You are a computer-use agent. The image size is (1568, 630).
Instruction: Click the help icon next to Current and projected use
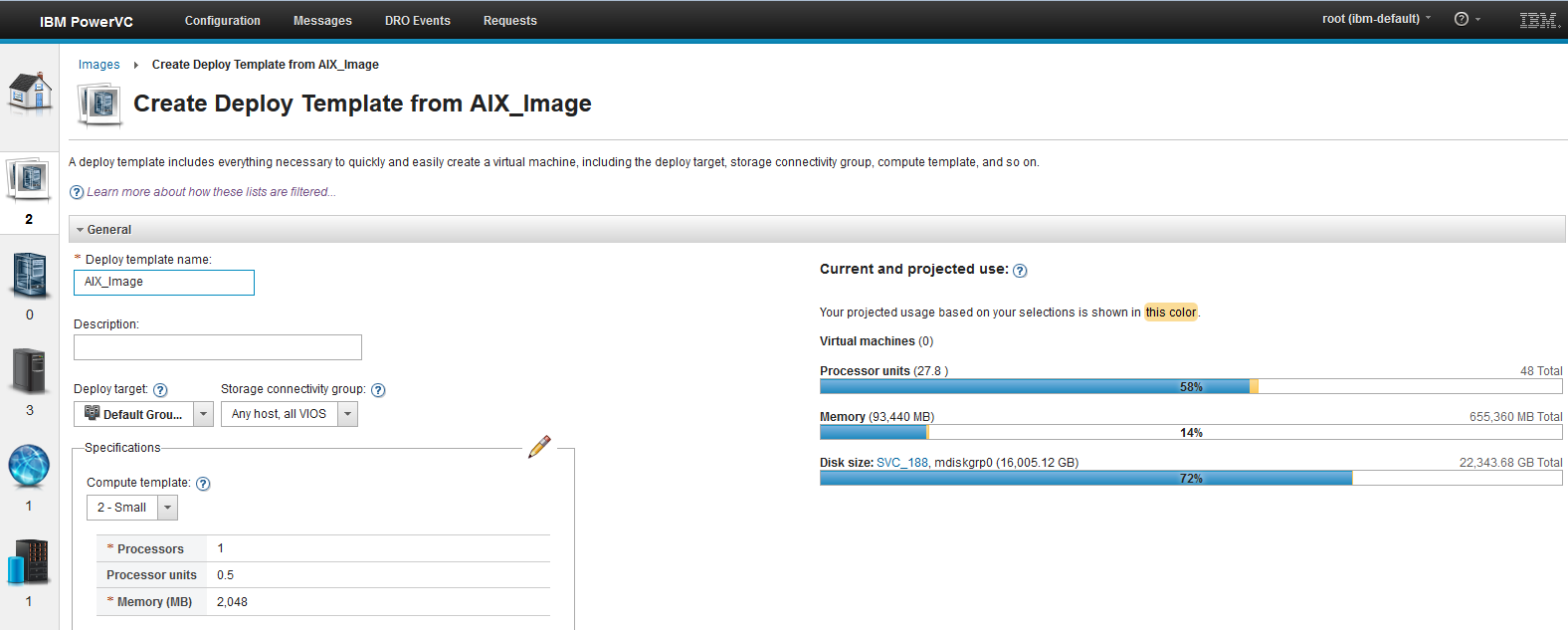(x=1020, y=271)
